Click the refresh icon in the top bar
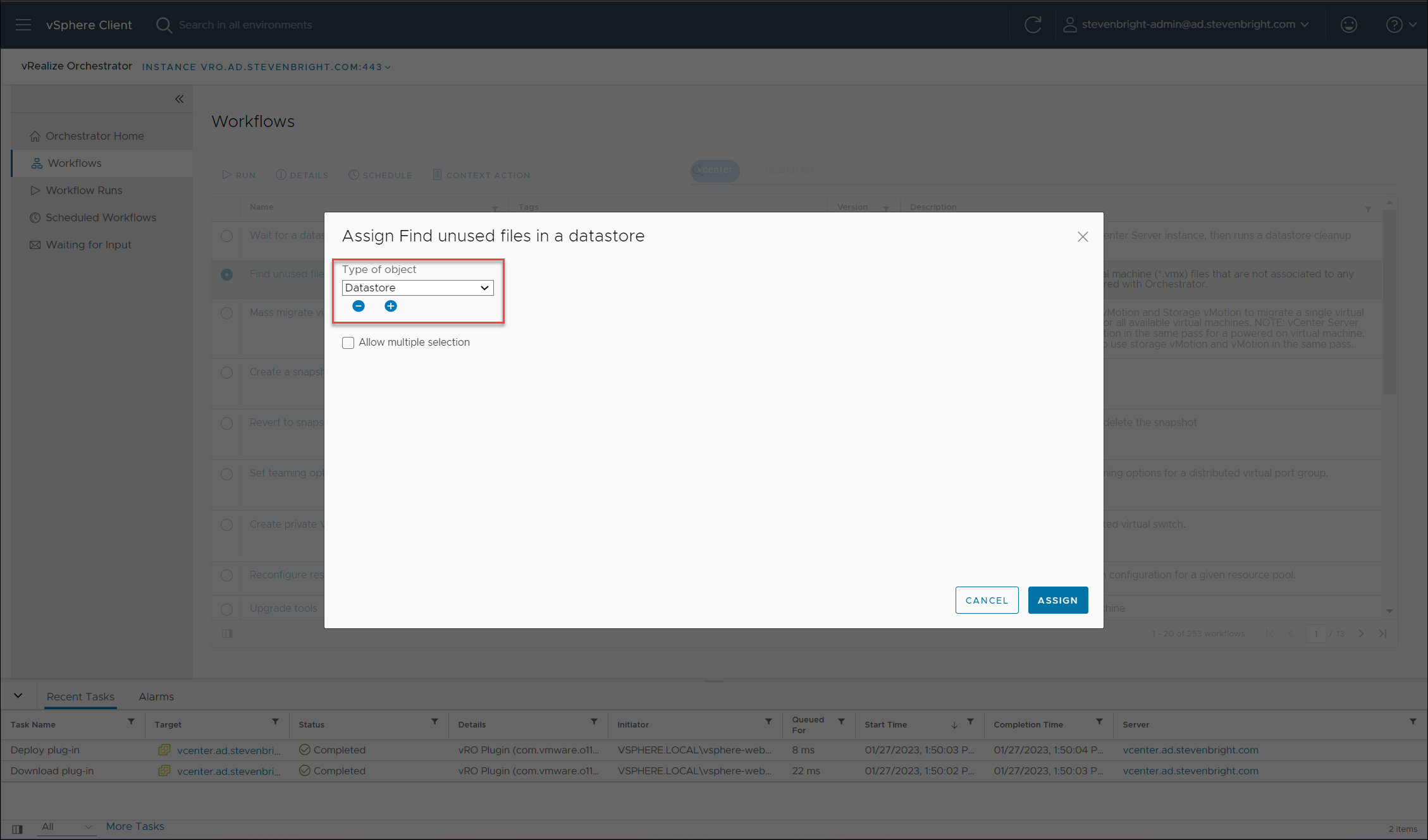 point(1033,25)
